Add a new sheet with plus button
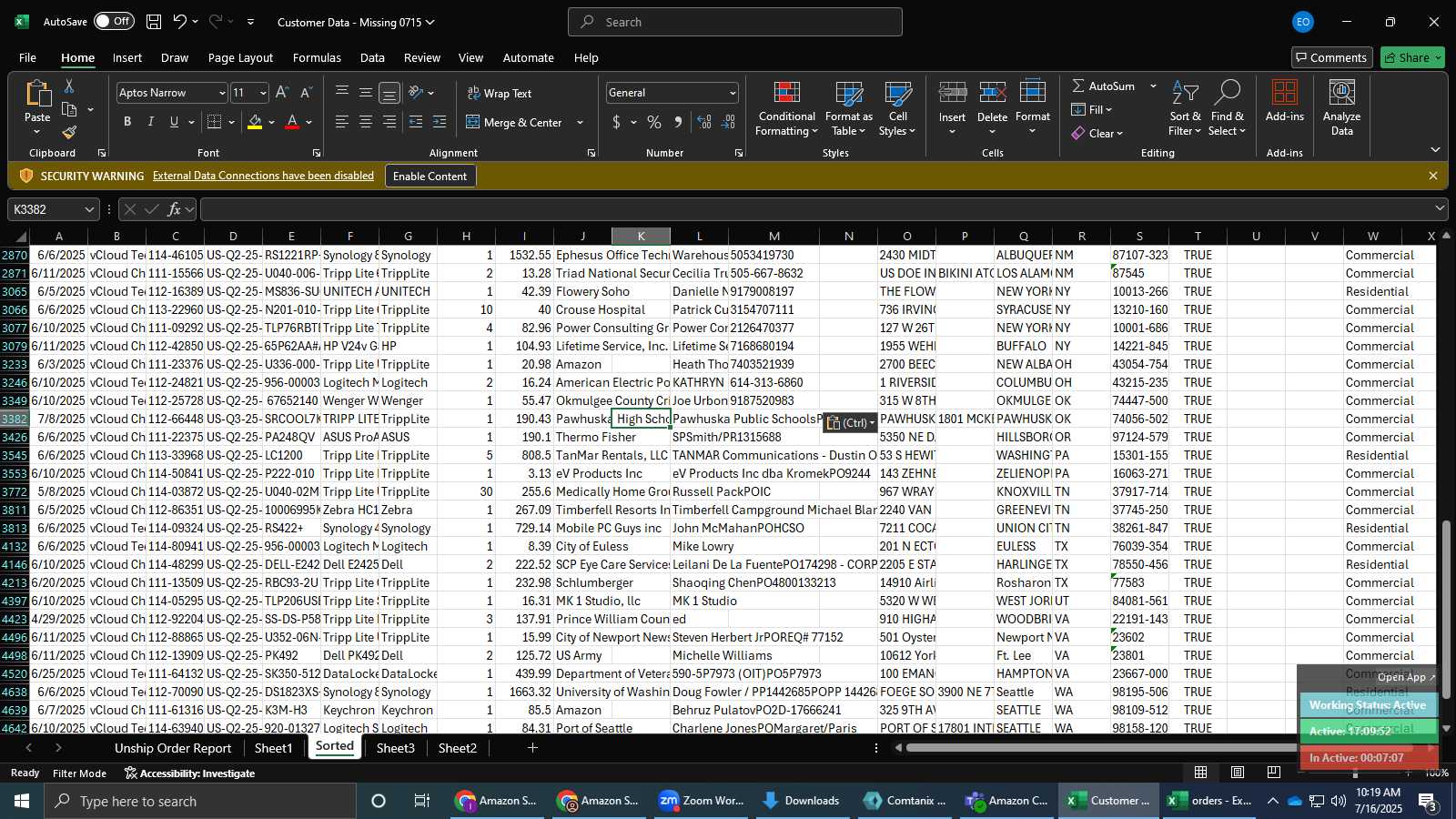The width and height of the screenshot is (1456, 819). click(532, 748)
